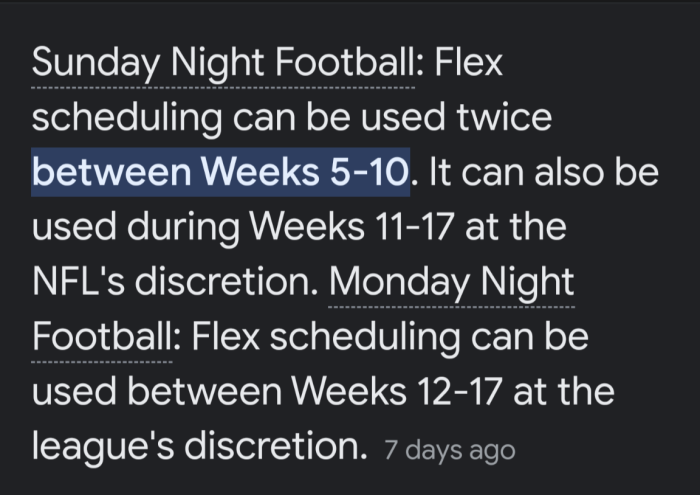The image size is (700, 495).
Task: Click the 7 days ago timestamp
Action: (x=450, y=450)
